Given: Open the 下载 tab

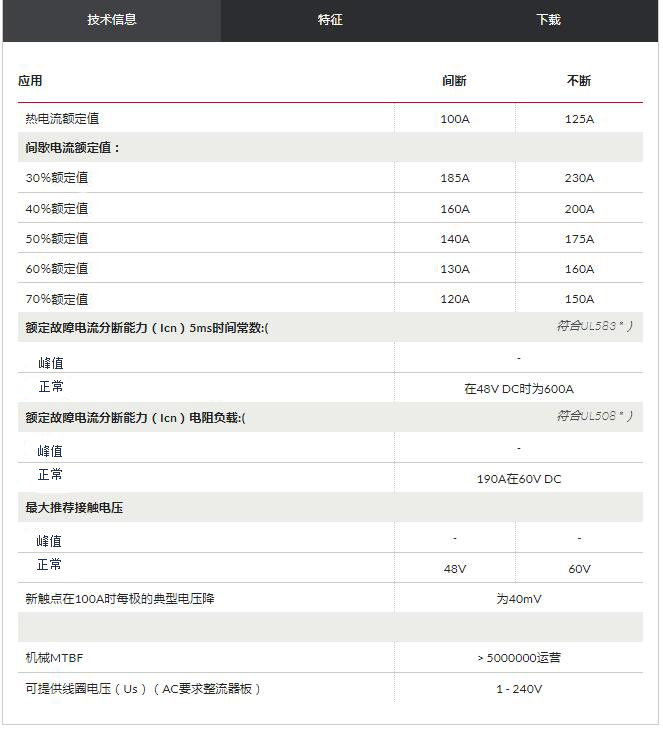Looking at the screenshot, I should (548, 20).
